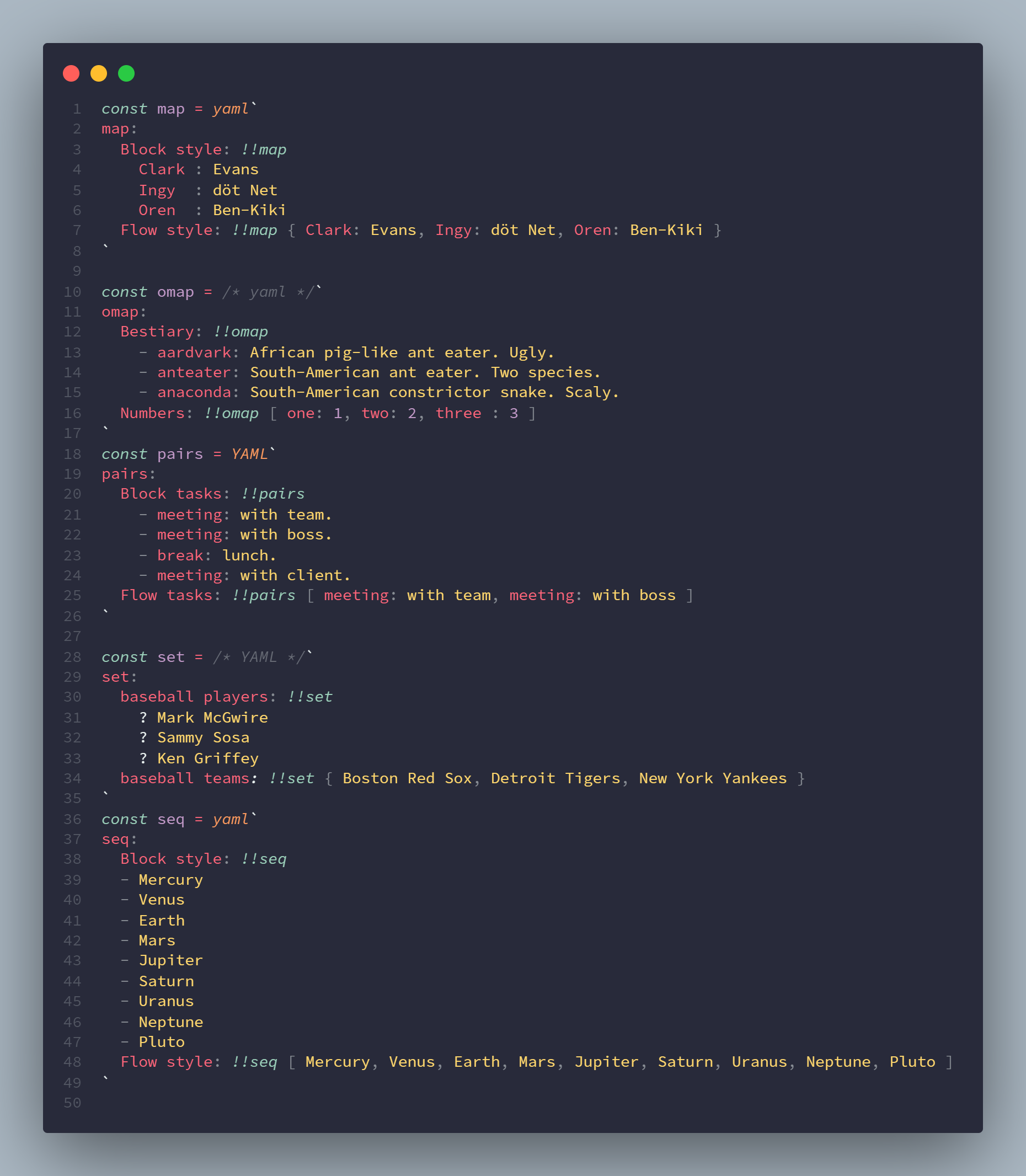Image resolution: width=1026 pixels, height=1176 pixels.
Task: Click the 'set:' key on line 29
Action: click(x=119, y=677)
